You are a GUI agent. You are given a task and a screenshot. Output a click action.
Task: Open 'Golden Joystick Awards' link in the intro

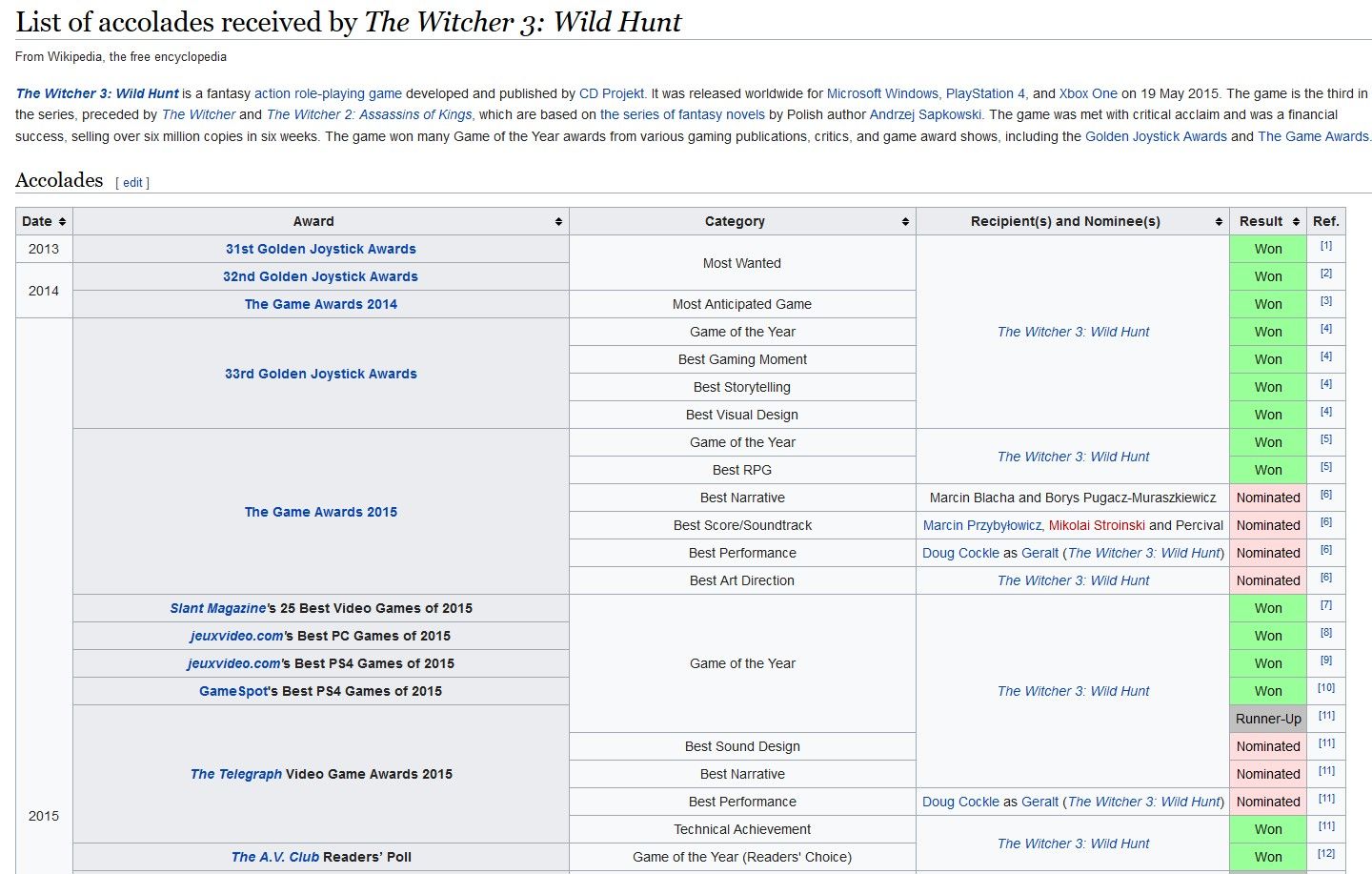click(1156, 136)
